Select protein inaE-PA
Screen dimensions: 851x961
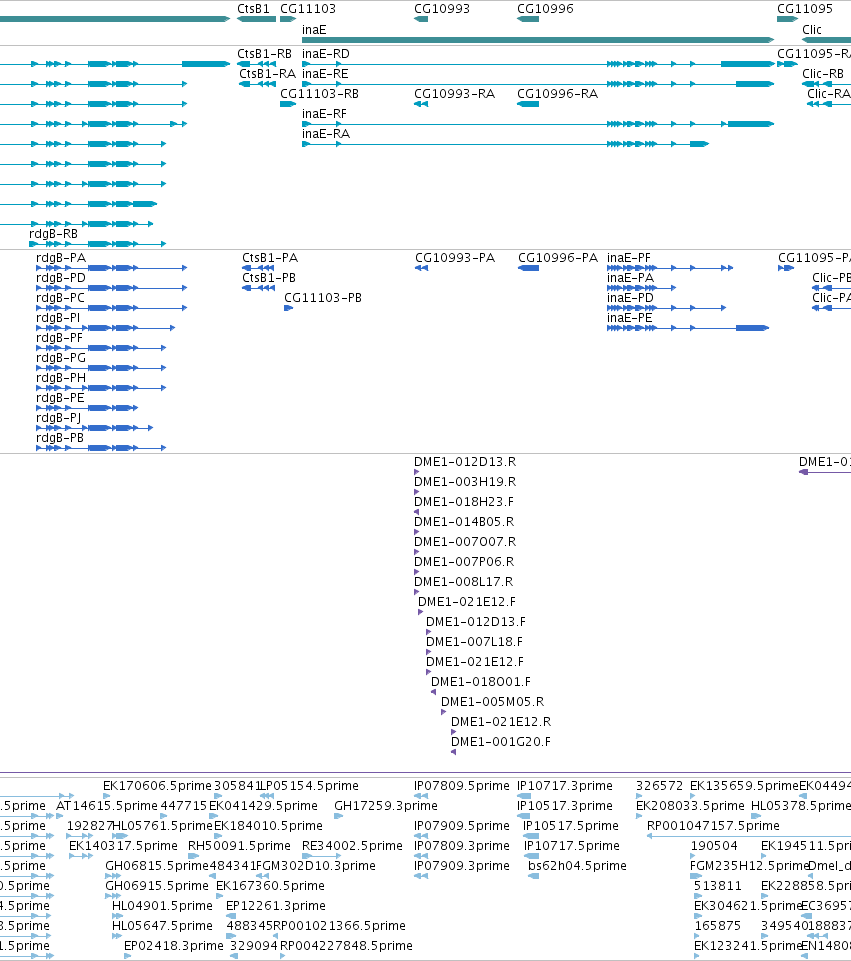(641, 288)
